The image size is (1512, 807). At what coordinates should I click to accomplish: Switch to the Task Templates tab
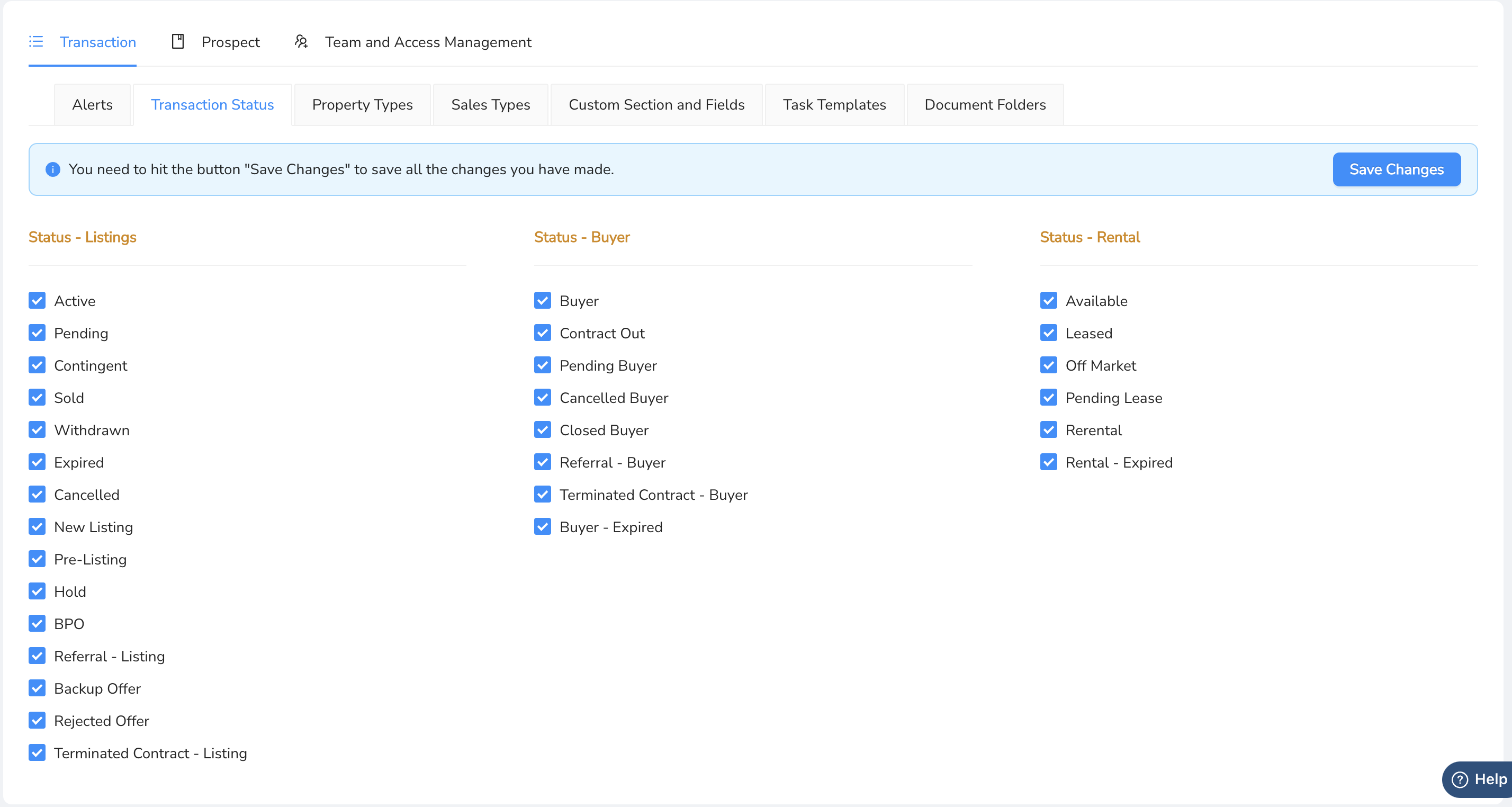coord(834,104)
